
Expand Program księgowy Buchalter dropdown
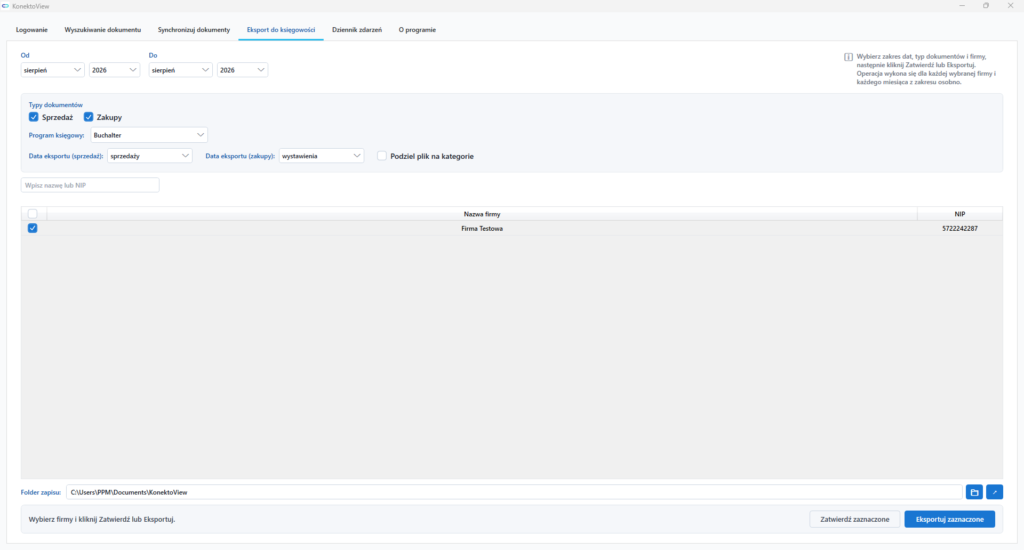(149, 135)
